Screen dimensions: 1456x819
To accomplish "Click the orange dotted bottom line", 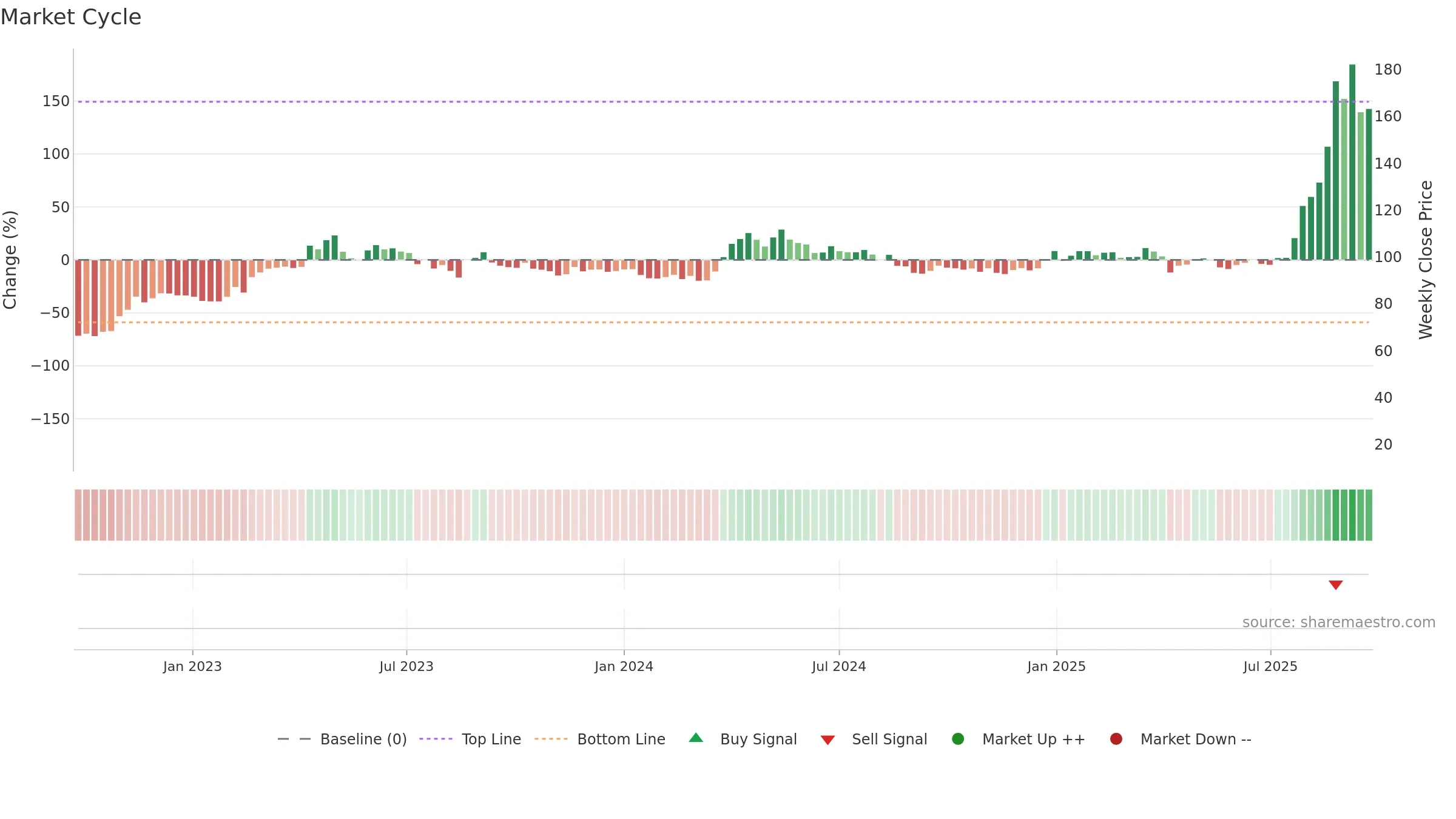I will click(x=723, y=322).
